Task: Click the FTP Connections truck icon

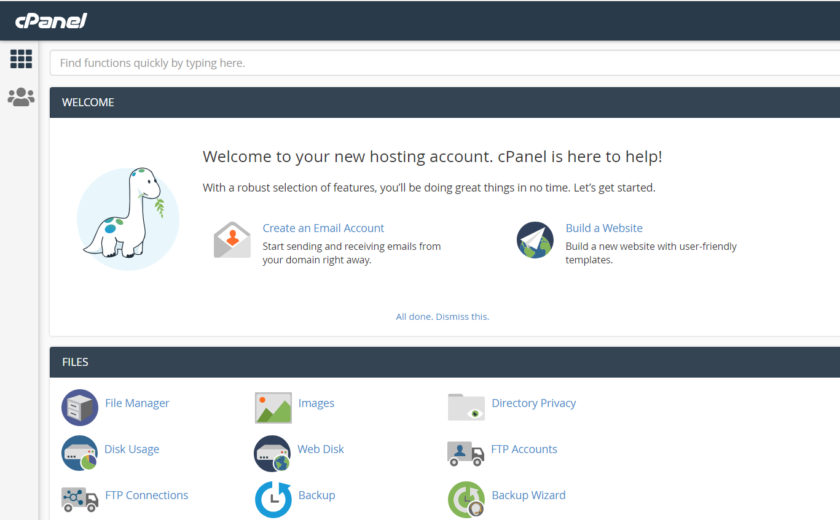Action: 79,499
